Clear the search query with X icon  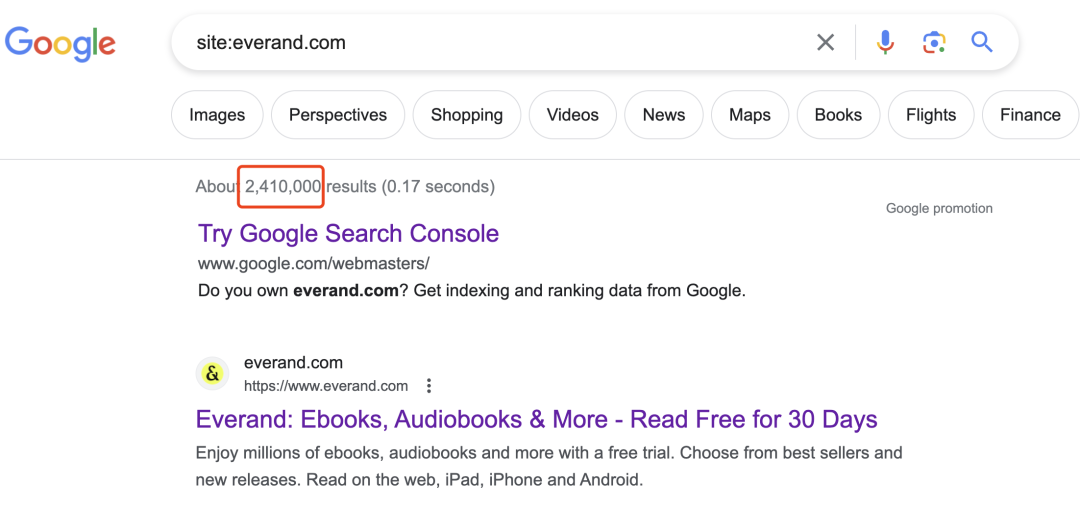[x=825, y=43]
